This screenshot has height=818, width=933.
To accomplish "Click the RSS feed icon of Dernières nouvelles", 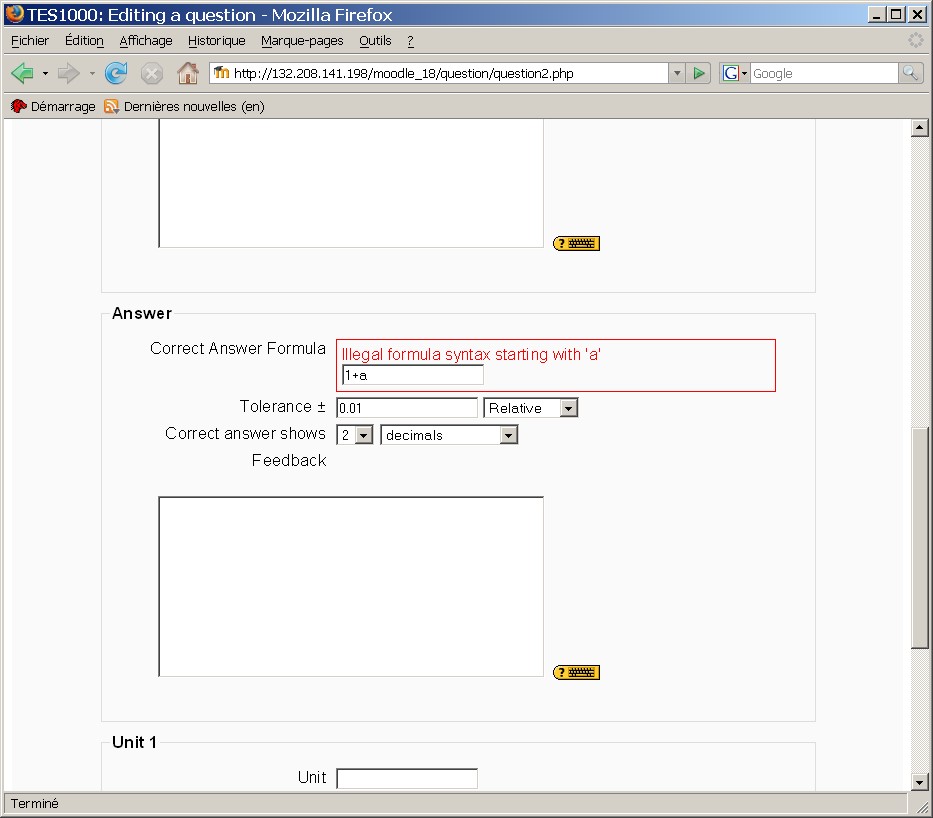I will pos(111,106).
